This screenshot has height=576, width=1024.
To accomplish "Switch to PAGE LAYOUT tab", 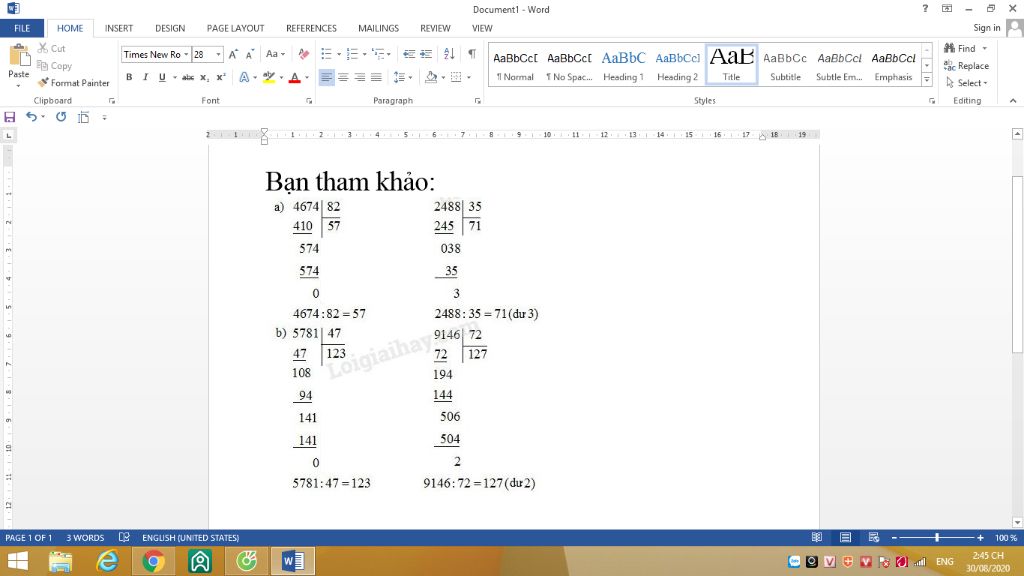I will pos(235,28).
